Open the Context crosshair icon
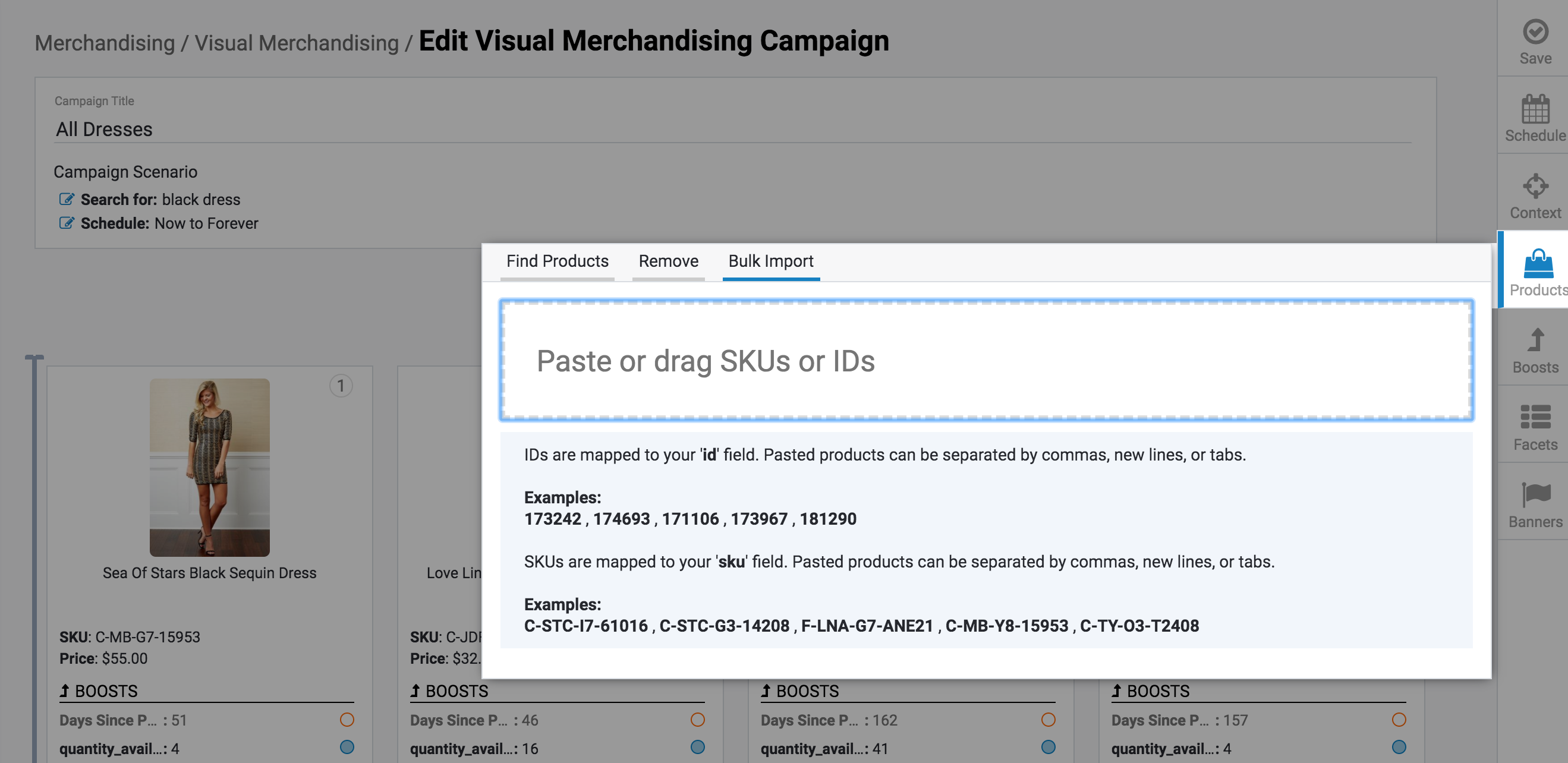The width and height of the screenshot is (1568, 763). coord(1535,186)
